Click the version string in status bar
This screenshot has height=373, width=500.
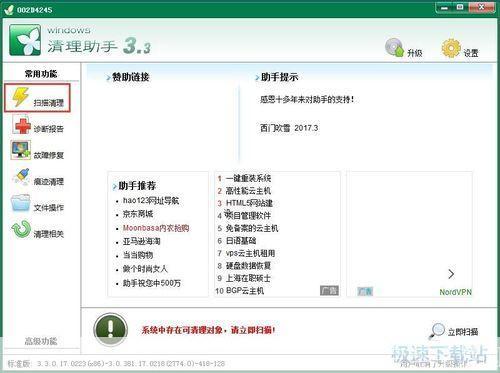(x=116, y=364)
